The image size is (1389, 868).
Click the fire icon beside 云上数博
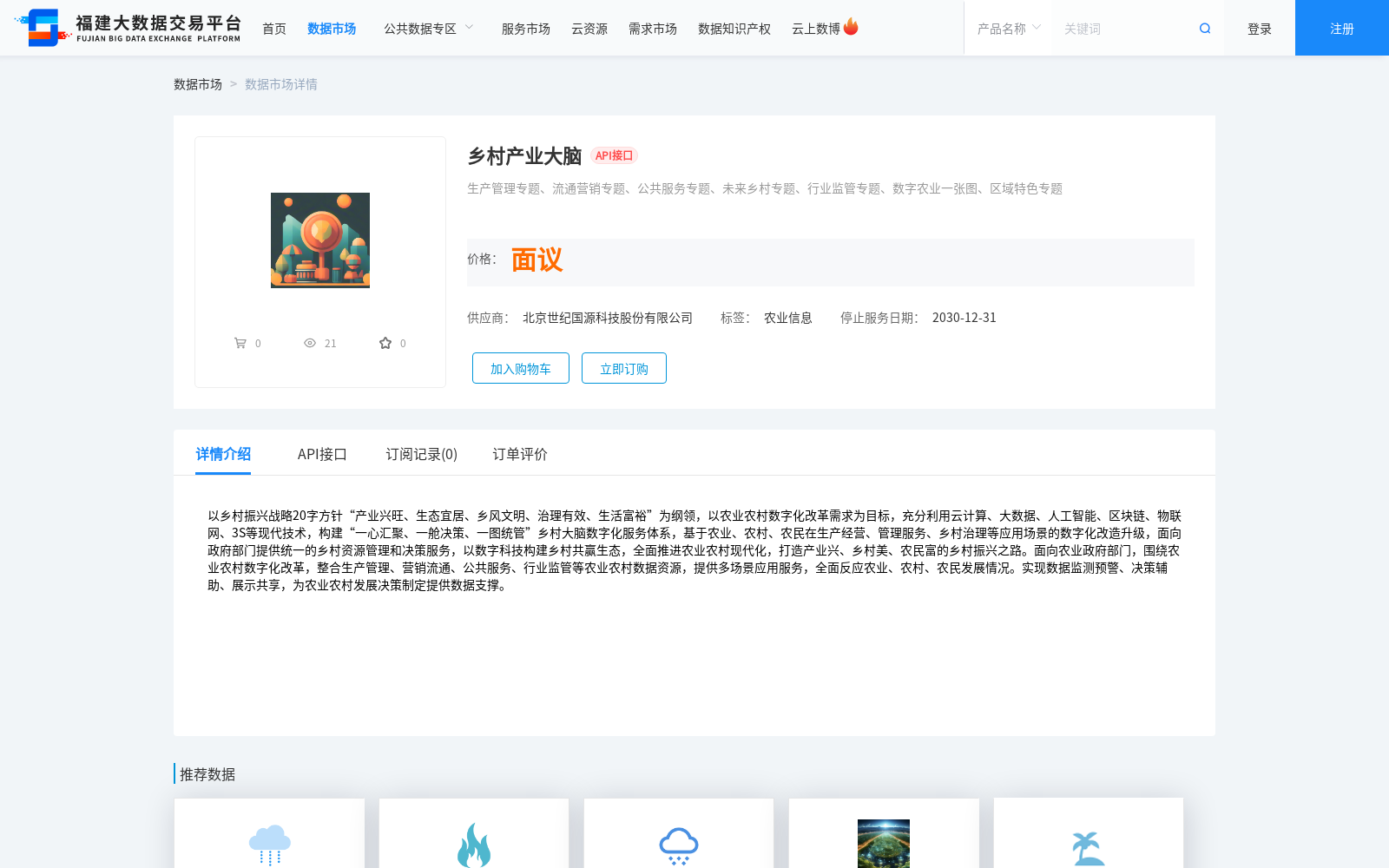pos(851,26)
